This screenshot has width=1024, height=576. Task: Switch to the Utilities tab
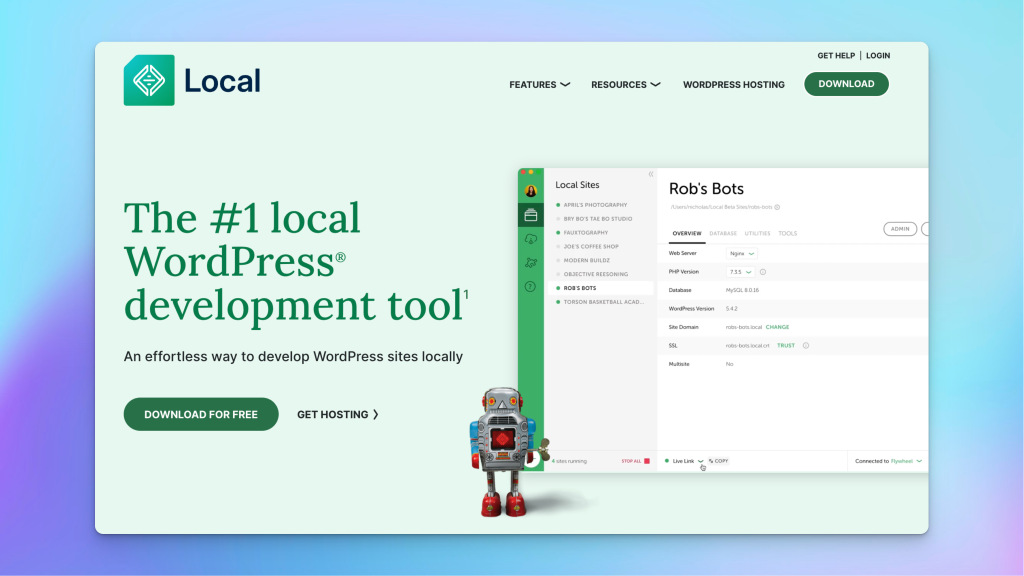(x=758, y=233)
